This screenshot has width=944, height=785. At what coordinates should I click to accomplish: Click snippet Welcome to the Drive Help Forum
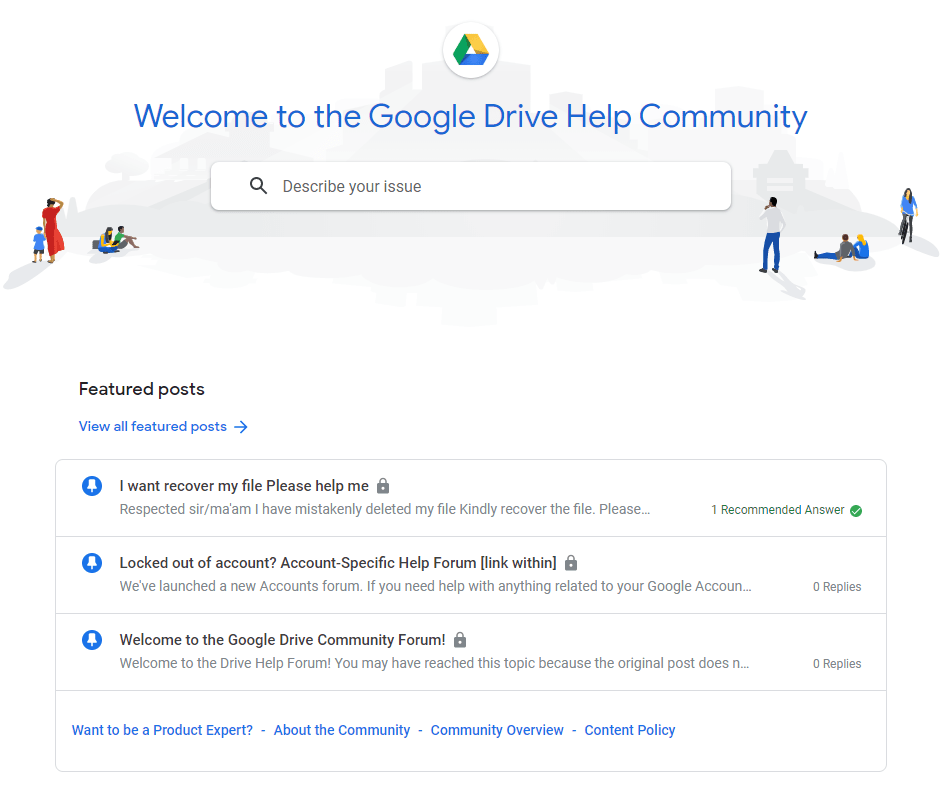pos(434,663)
